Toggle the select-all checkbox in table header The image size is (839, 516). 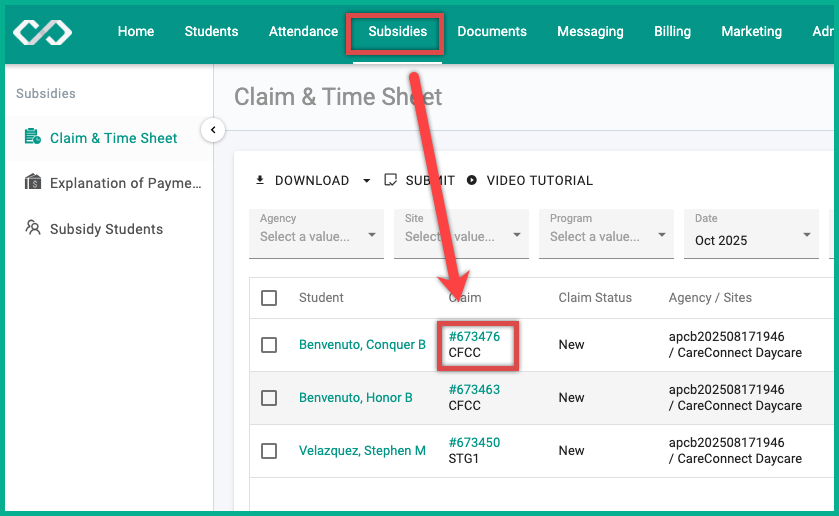pos(269,298)
